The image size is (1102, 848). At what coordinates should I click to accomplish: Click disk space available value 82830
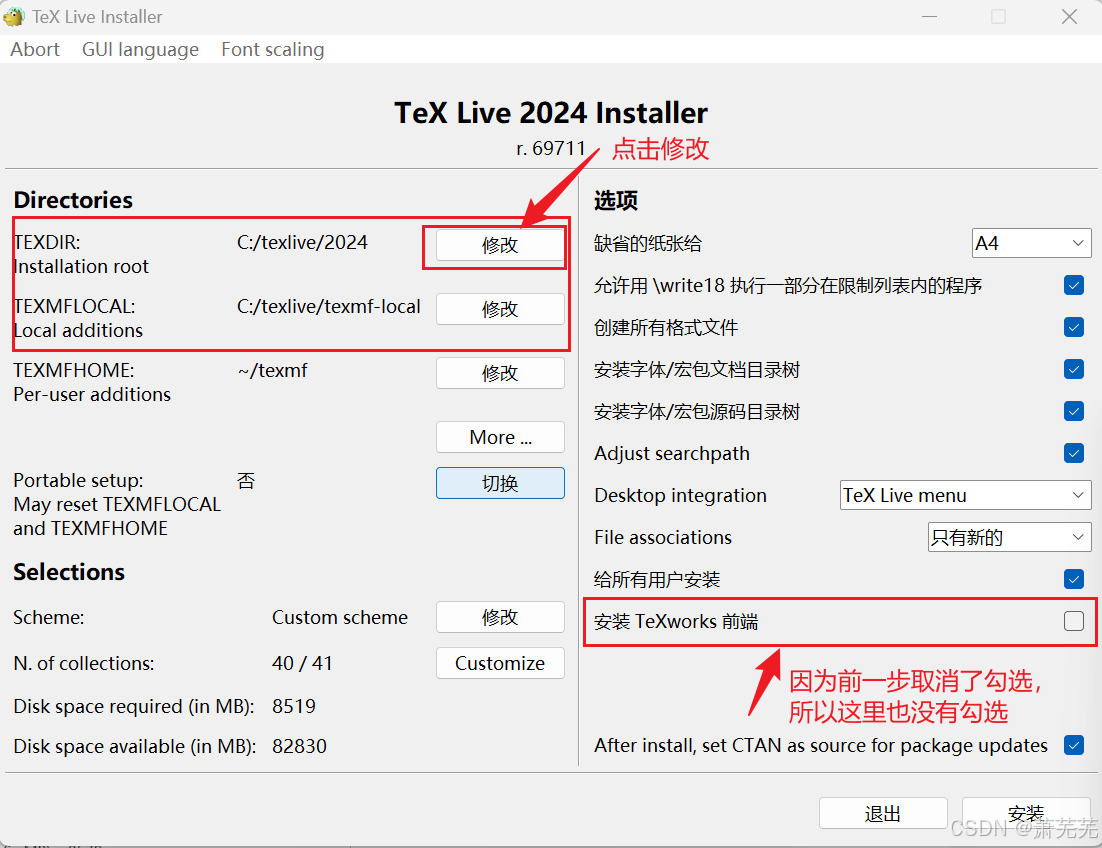point(299,746)
